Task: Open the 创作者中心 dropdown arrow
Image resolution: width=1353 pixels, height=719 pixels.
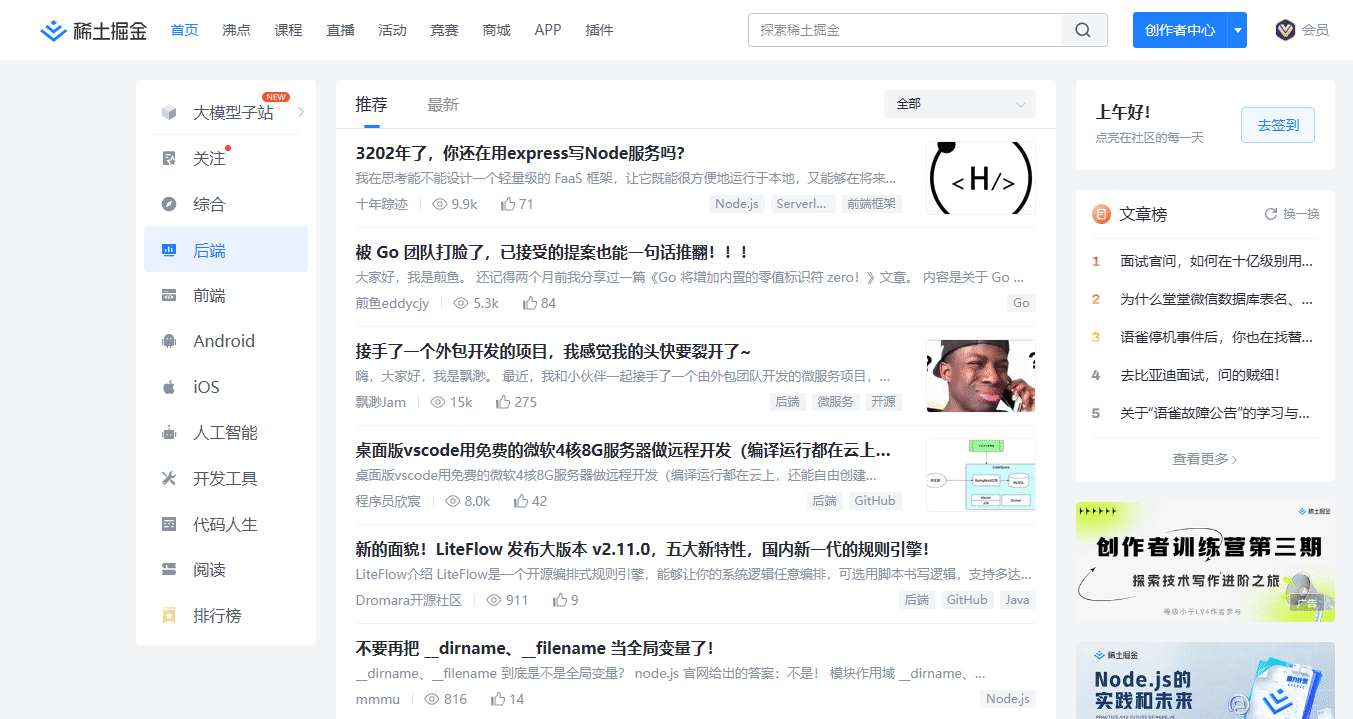Action: tap(1238, 30)
